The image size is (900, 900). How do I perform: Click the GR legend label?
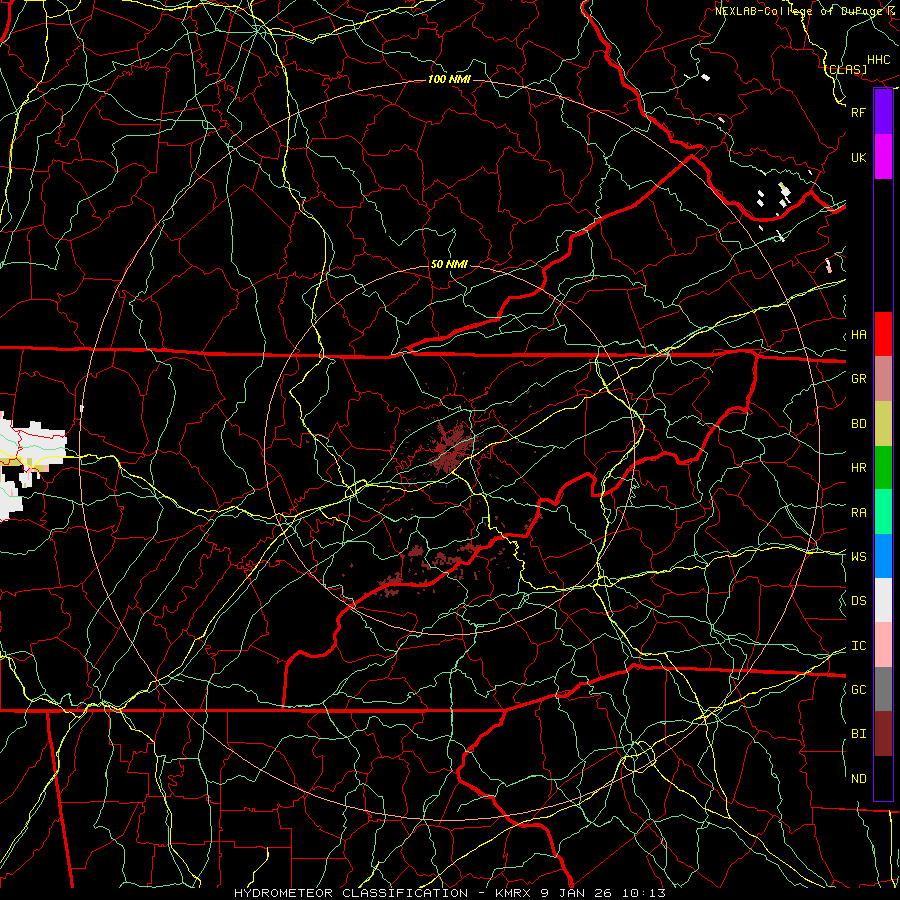tap(859, 379)
